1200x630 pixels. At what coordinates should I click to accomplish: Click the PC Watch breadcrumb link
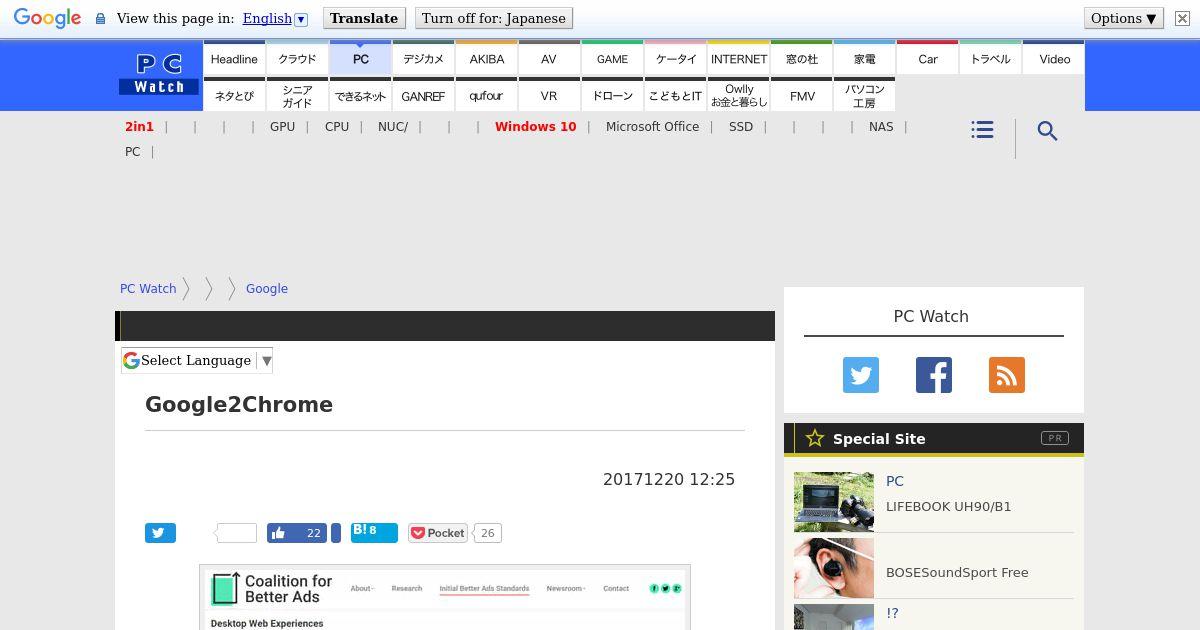pos(148,288)
